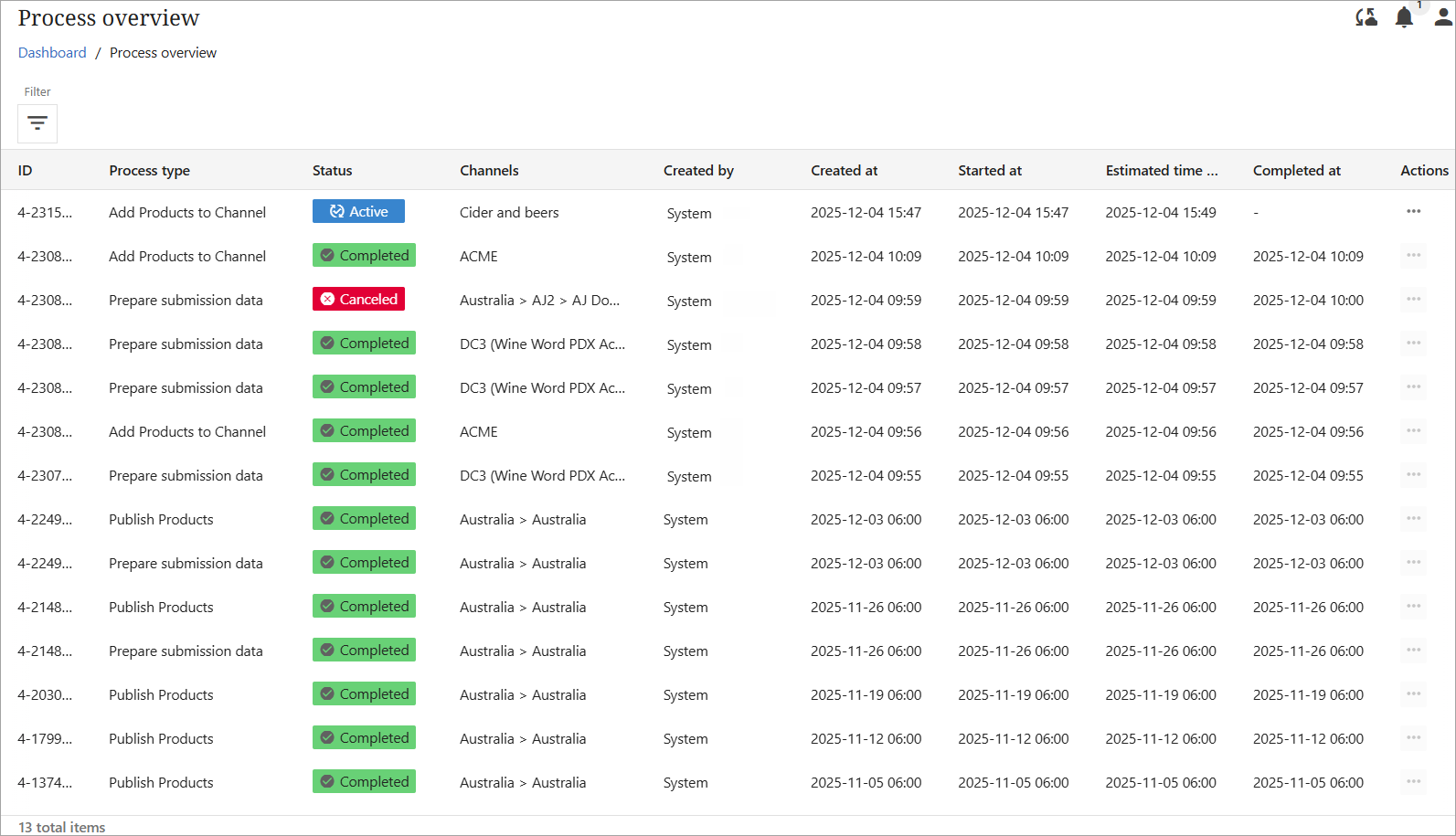
Task: Open actions menu for 2025-11-05 Publish Products row
Action: point(1413,782)
